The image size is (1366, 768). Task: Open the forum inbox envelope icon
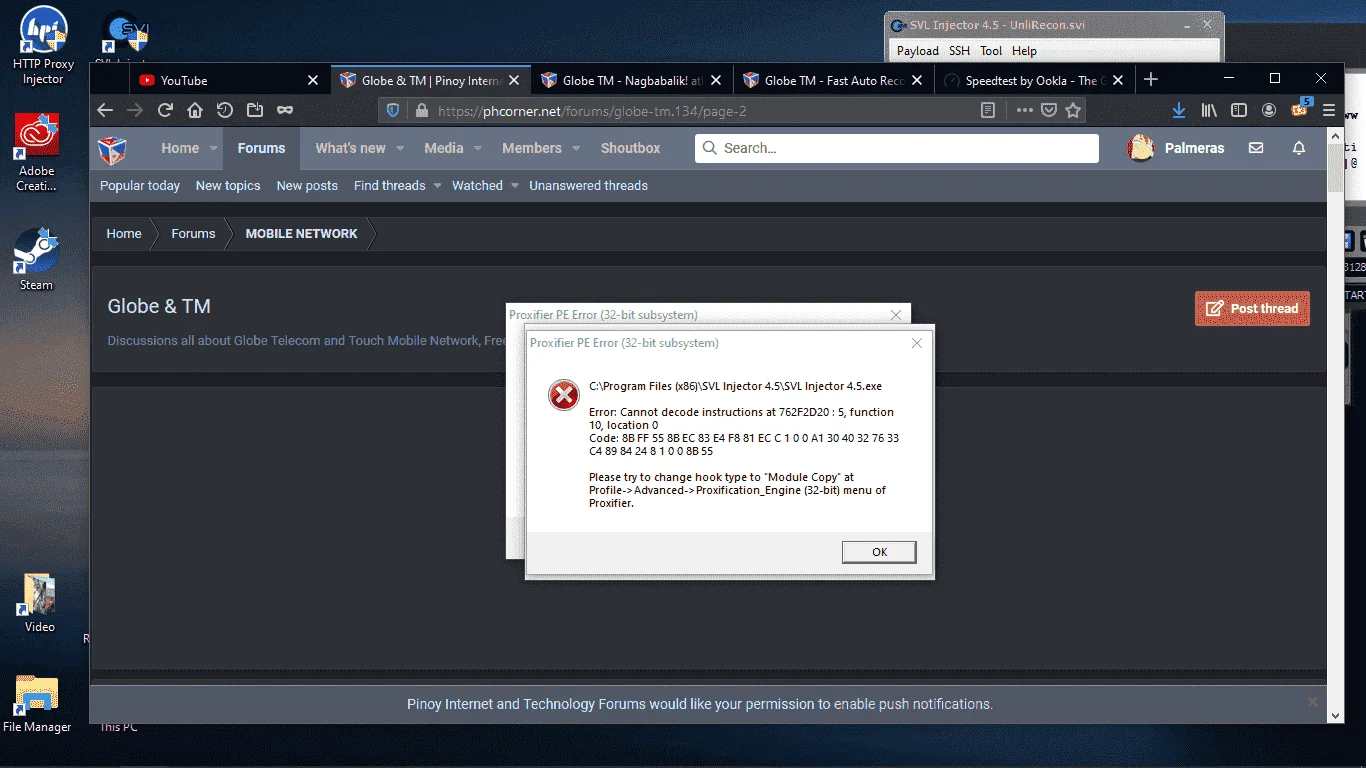(x=1256, y=148)
